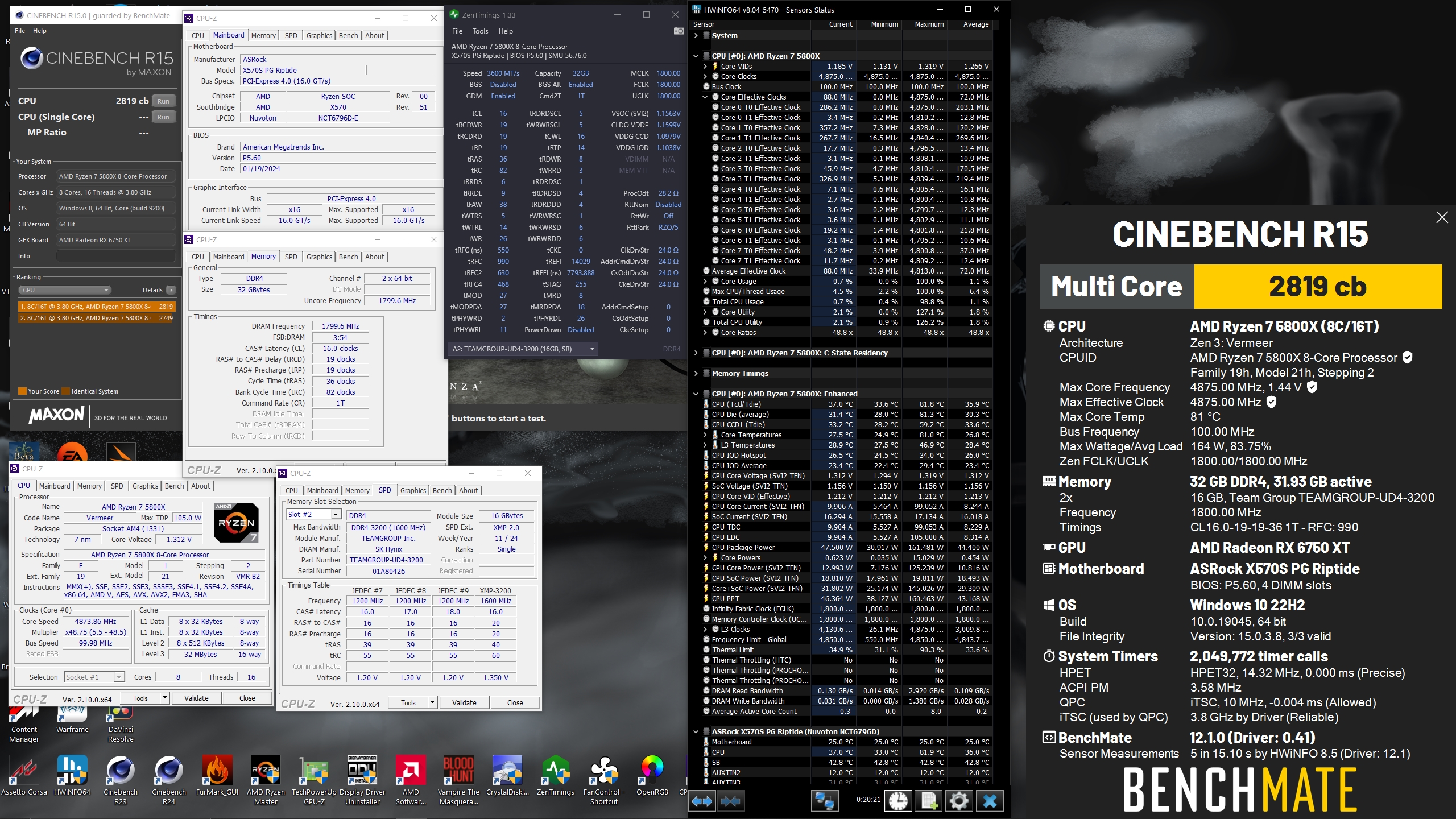Switch to CPU tab in Mainboard CPU-Z
Screen dimensions: 1456x819
(197, 35)
